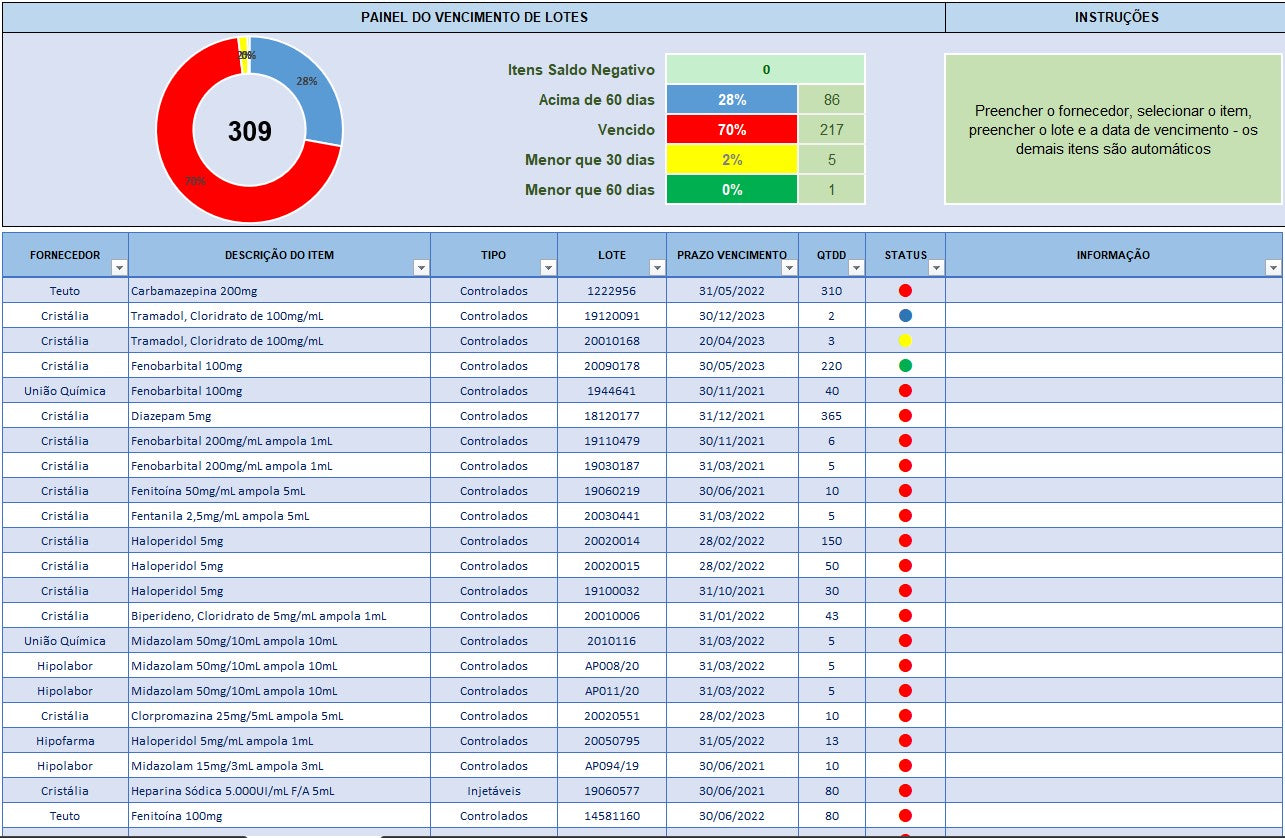
Task: Open the FORNECEDOR column filter dropdown
Action: tap(119, 268)
